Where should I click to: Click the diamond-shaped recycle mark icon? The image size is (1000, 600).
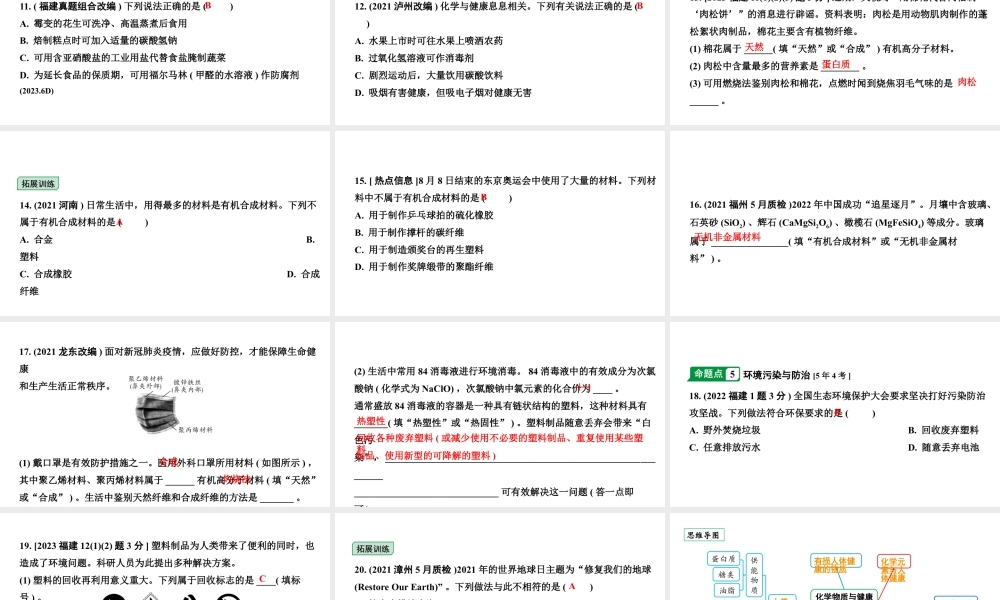[150, 597]
